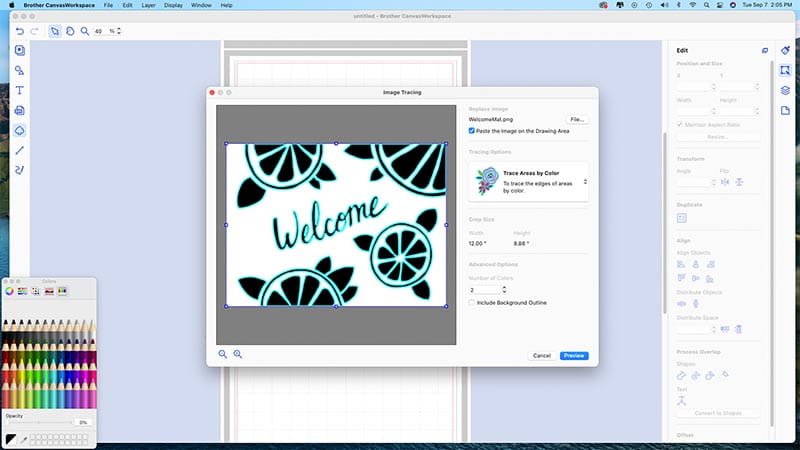Enable Include Background Outline checkbox

click(472, 302)
